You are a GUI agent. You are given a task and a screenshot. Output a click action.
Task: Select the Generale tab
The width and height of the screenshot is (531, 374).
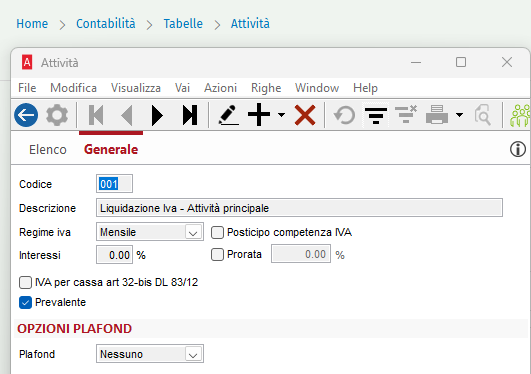click(x=111, y=149)
